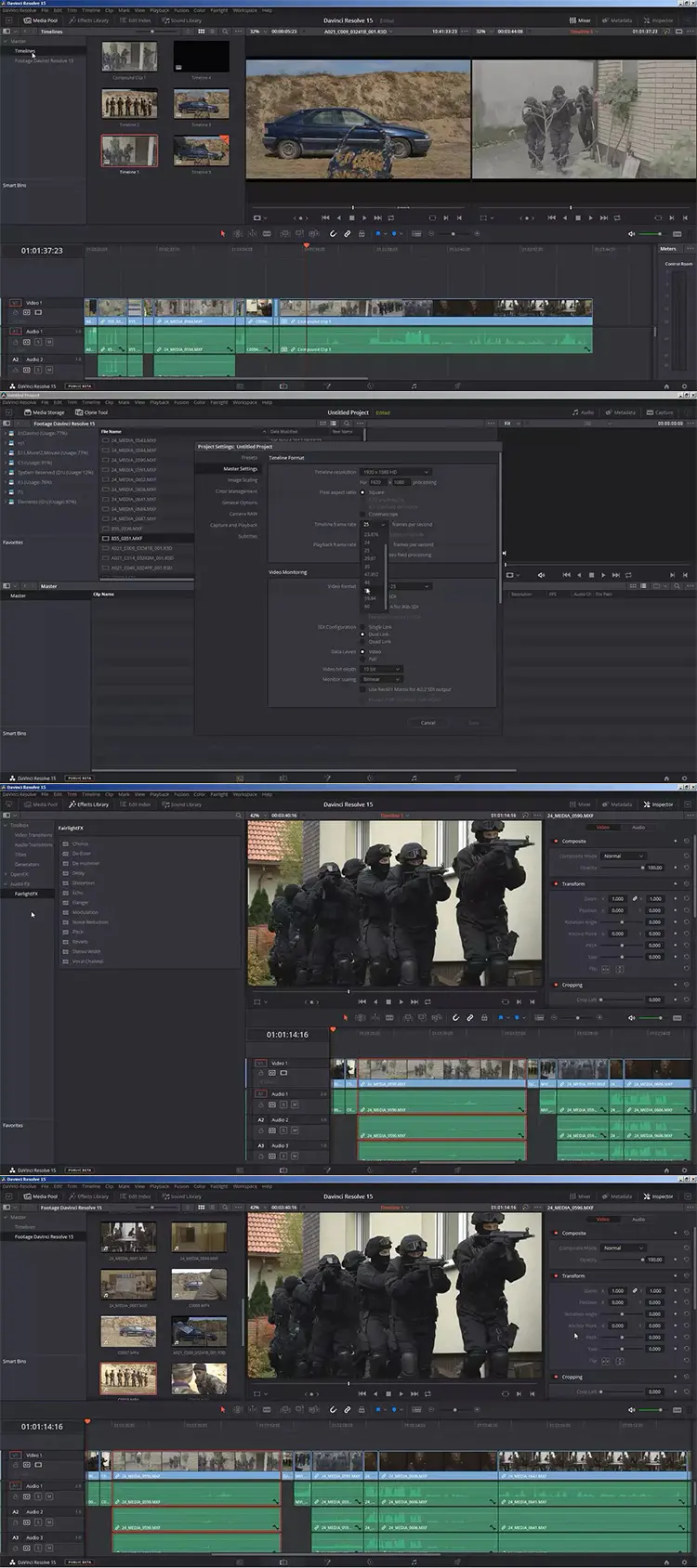Open Color Management in Project Settings

tap(237, 491)
